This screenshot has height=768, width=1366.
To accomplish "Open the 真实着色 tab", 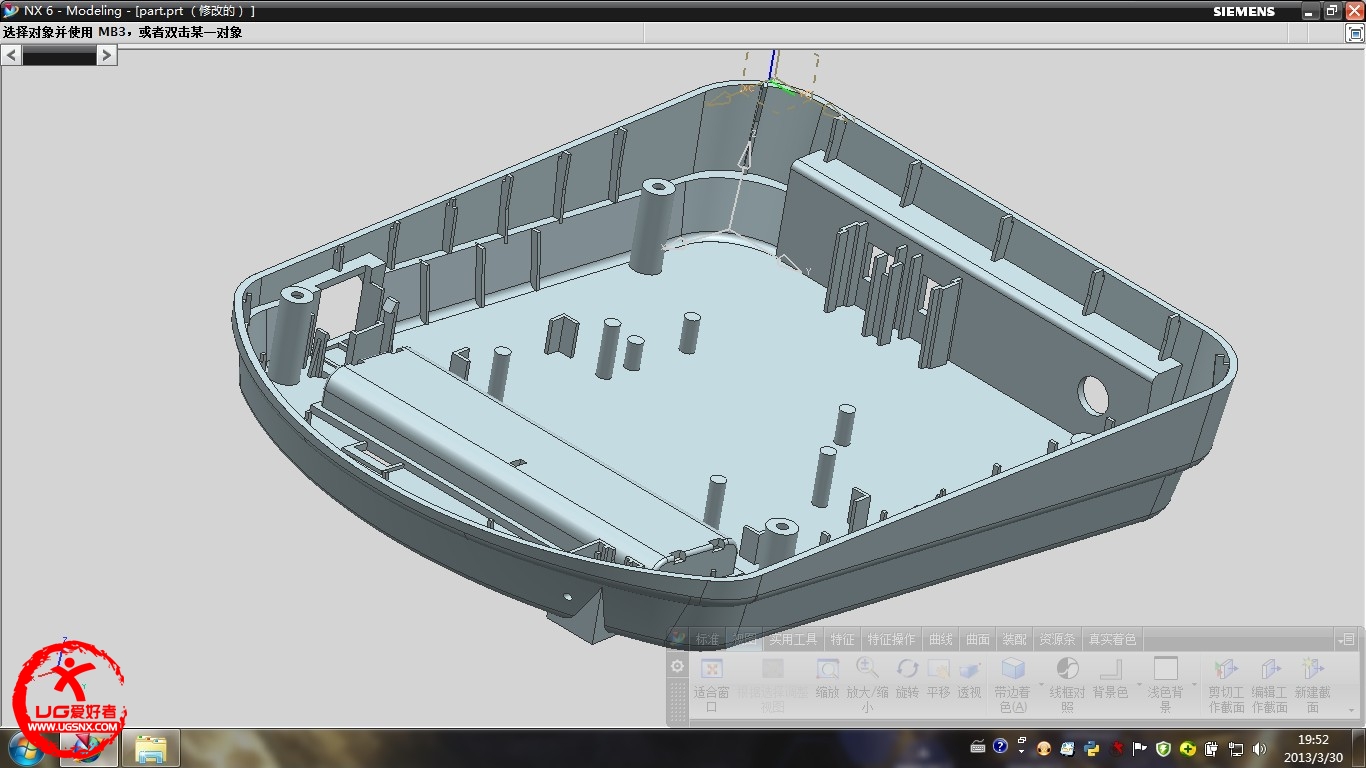I will coord(1112,639).
